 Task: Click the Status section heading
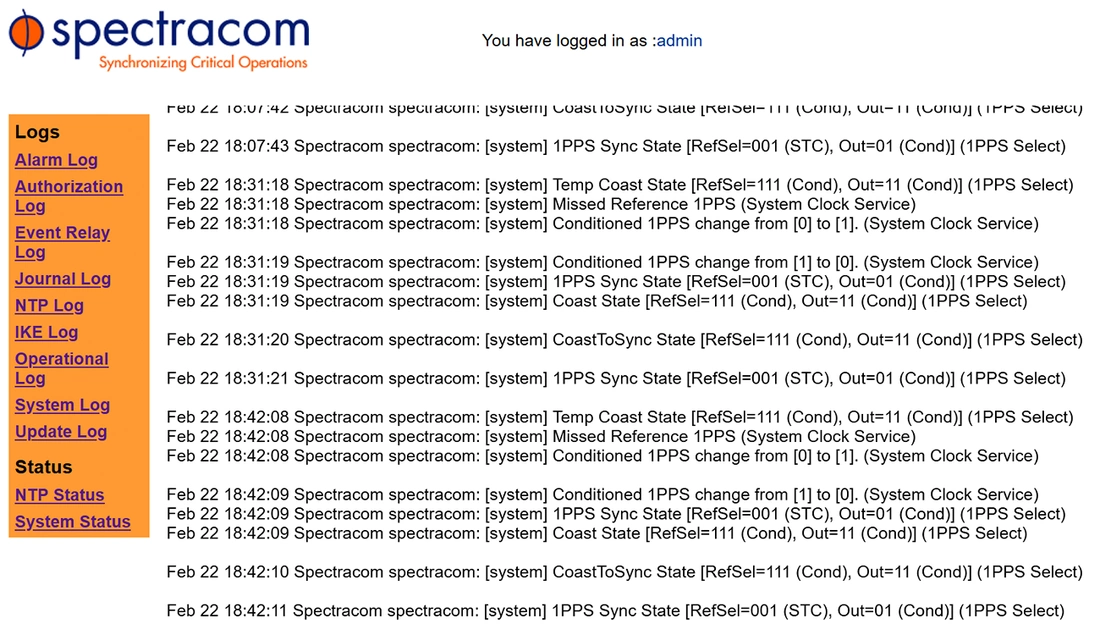pyautogui.click(x=43, y=467)
